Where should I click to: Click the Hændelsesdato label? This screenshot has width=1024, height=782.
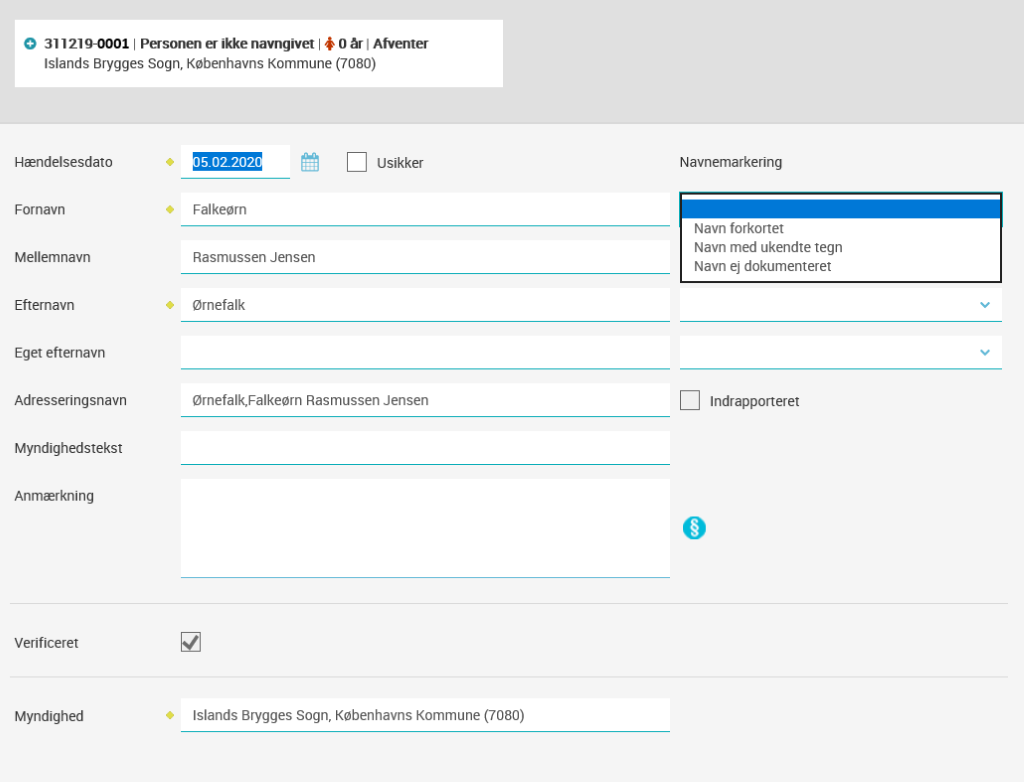pos(63,162)
